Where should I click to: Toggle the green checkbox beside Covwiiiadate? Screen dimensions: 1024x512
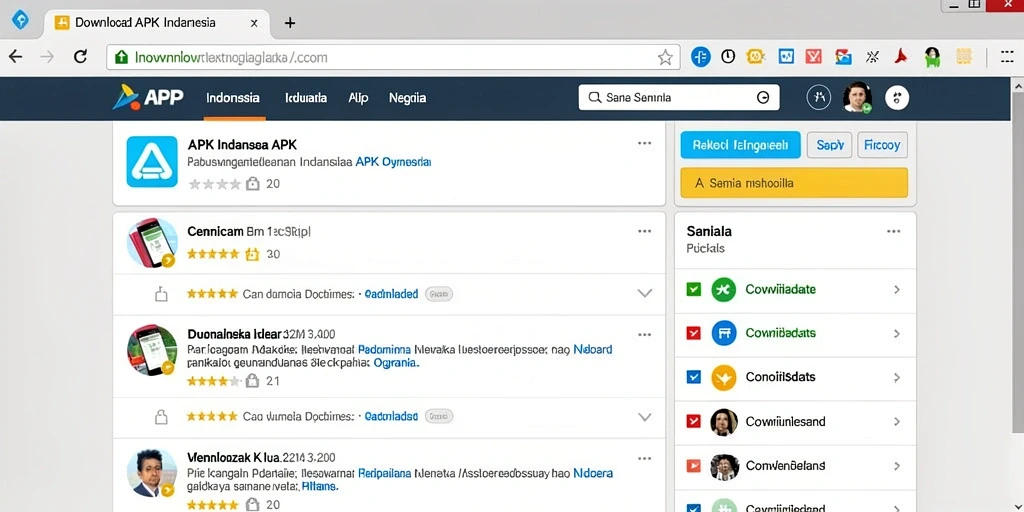click(x=694, y=289)
